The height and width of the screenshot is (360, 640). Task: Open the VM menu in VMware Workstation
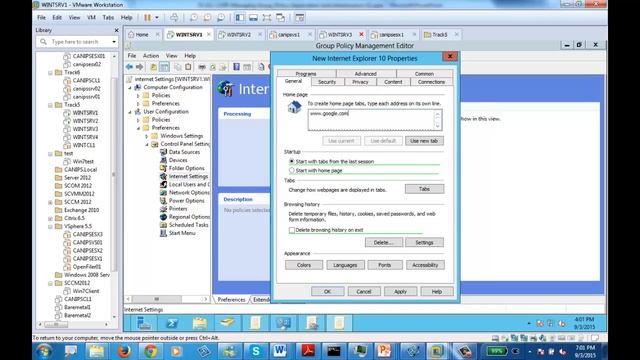[91, 18]
